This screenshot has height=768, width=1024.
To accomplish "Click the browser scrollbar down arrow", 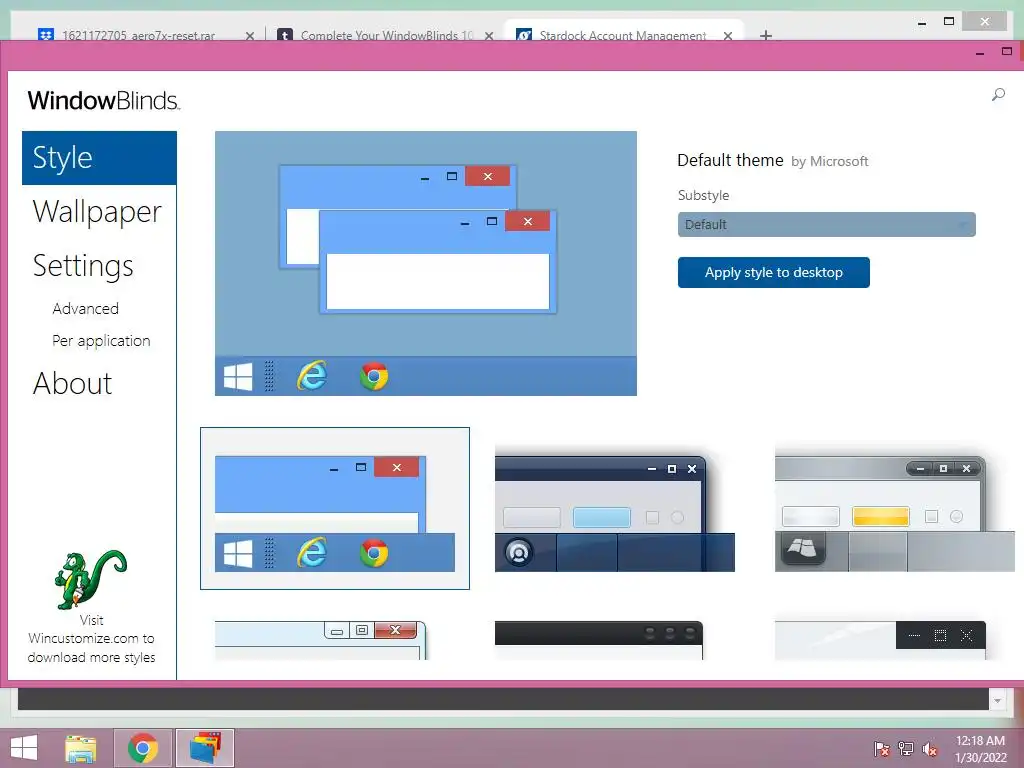I will 997,701.
